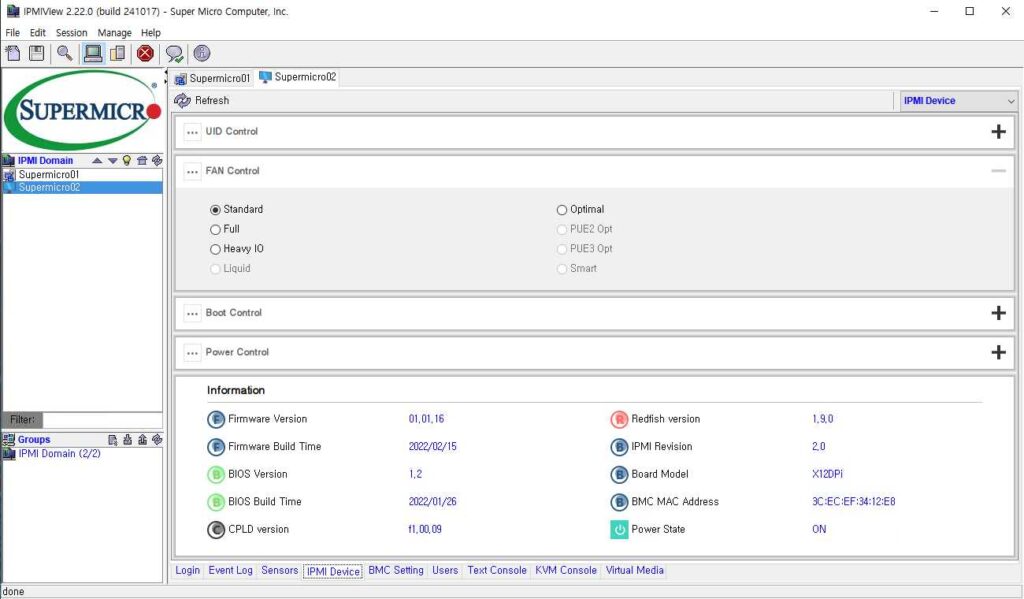Click the refresh icon in IPMI Domain header

(x=157, y=161)
